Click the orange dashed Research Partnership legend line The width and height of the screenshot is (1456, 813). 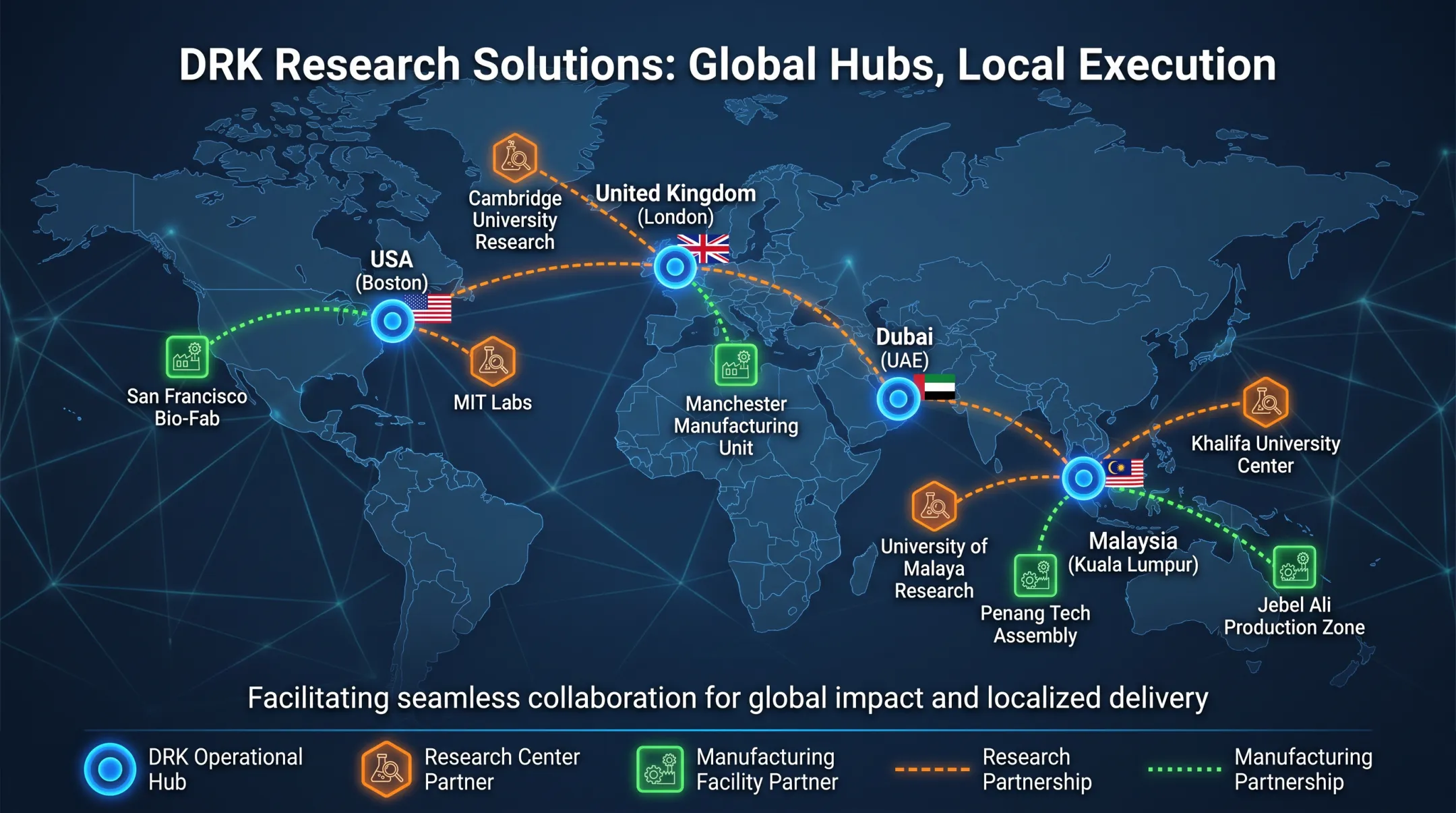[932, 769]
